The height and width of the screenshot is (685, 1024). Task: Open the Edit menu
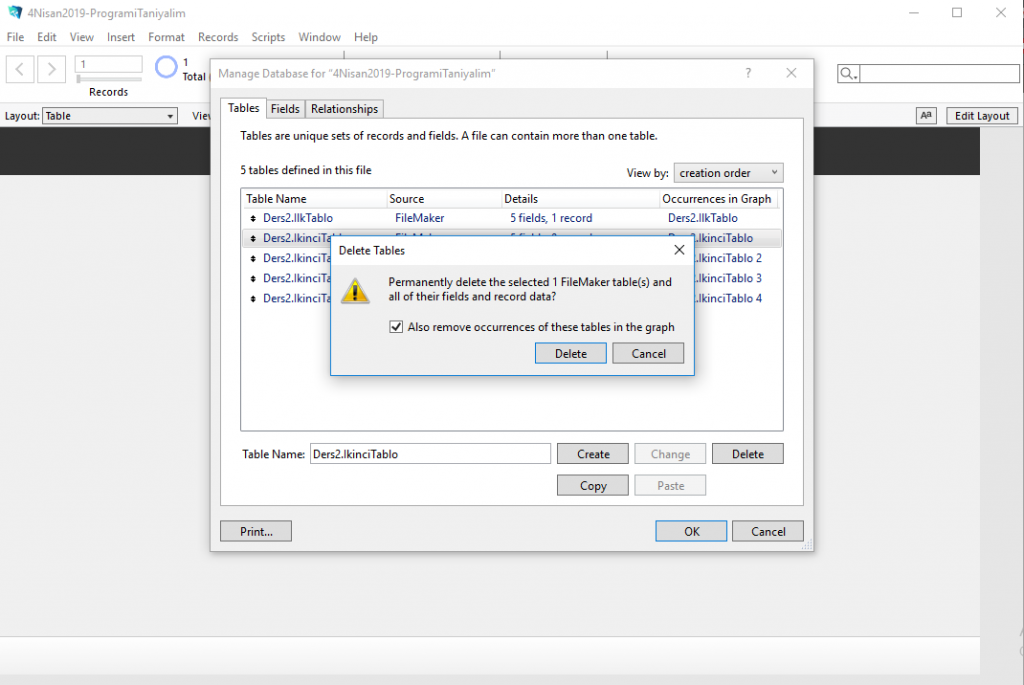[46, 37]
